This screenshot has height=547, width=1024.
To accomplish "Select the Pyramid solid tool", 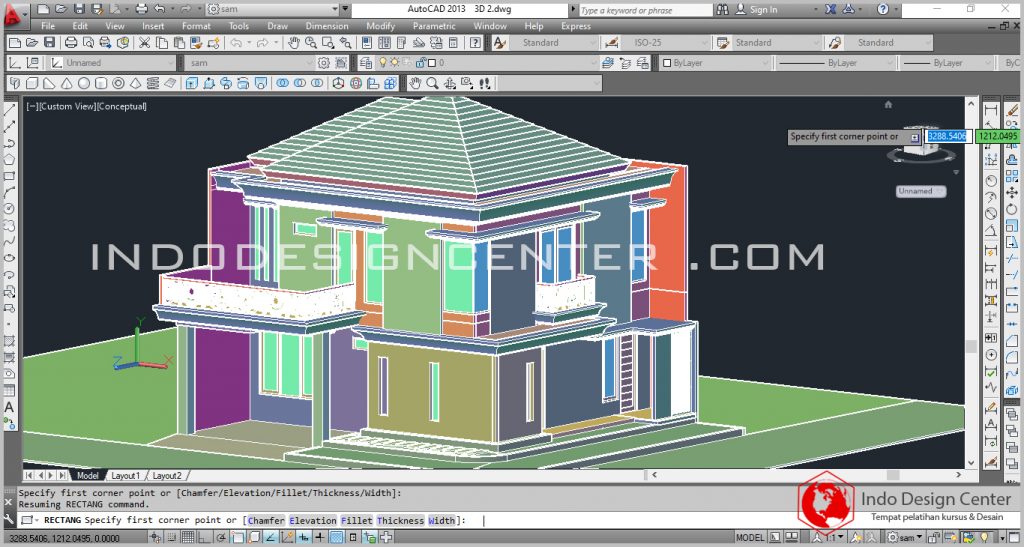I will click(x=135, y=84).
